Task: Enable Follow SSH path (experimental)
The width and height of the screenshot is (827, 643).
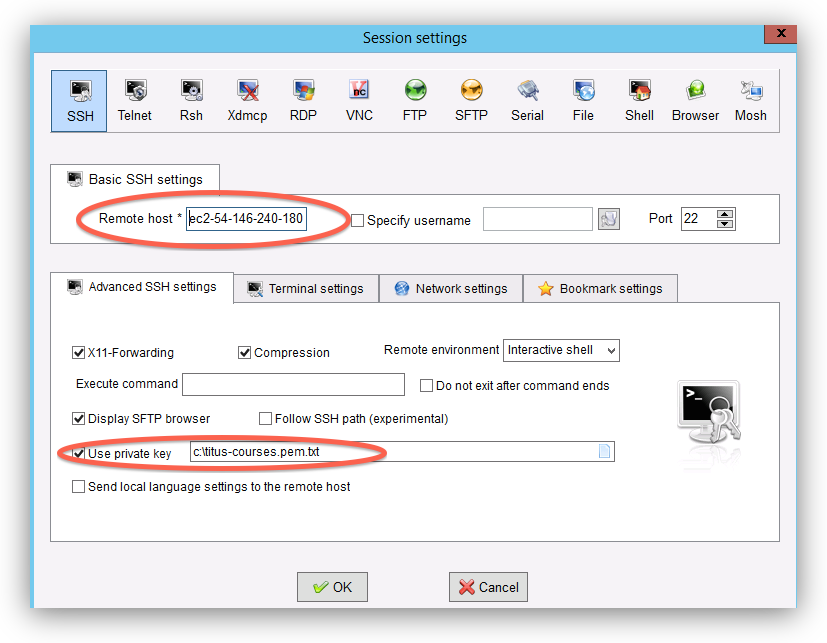Action: coord(266,418)
